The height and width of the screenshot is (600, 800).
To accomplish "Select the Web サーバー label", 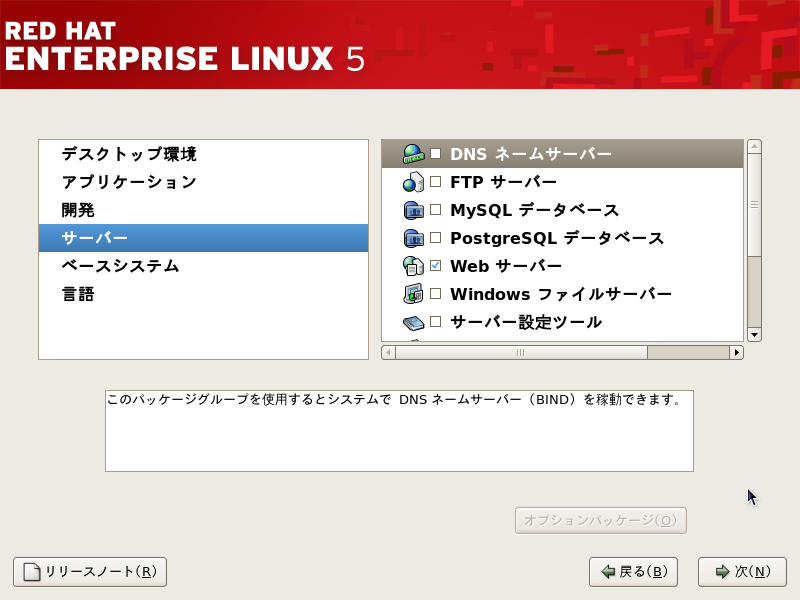I will pos(506,266).
